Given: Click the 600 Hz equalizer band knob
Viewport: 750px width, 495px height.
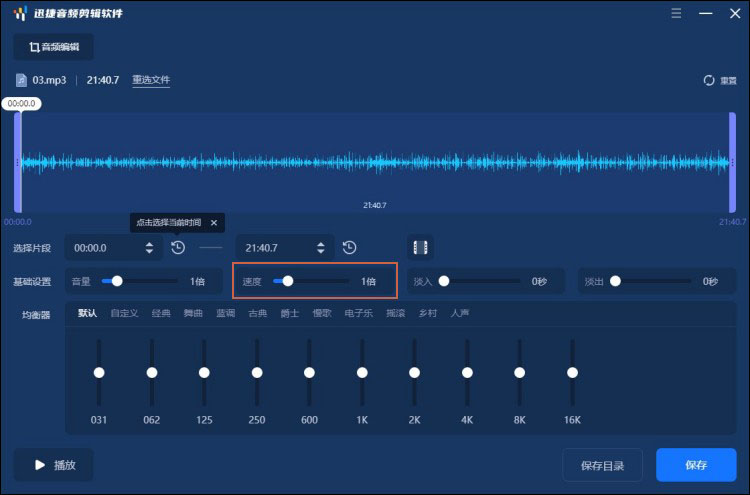Looking at the screenshot, I should coord(309,373).
